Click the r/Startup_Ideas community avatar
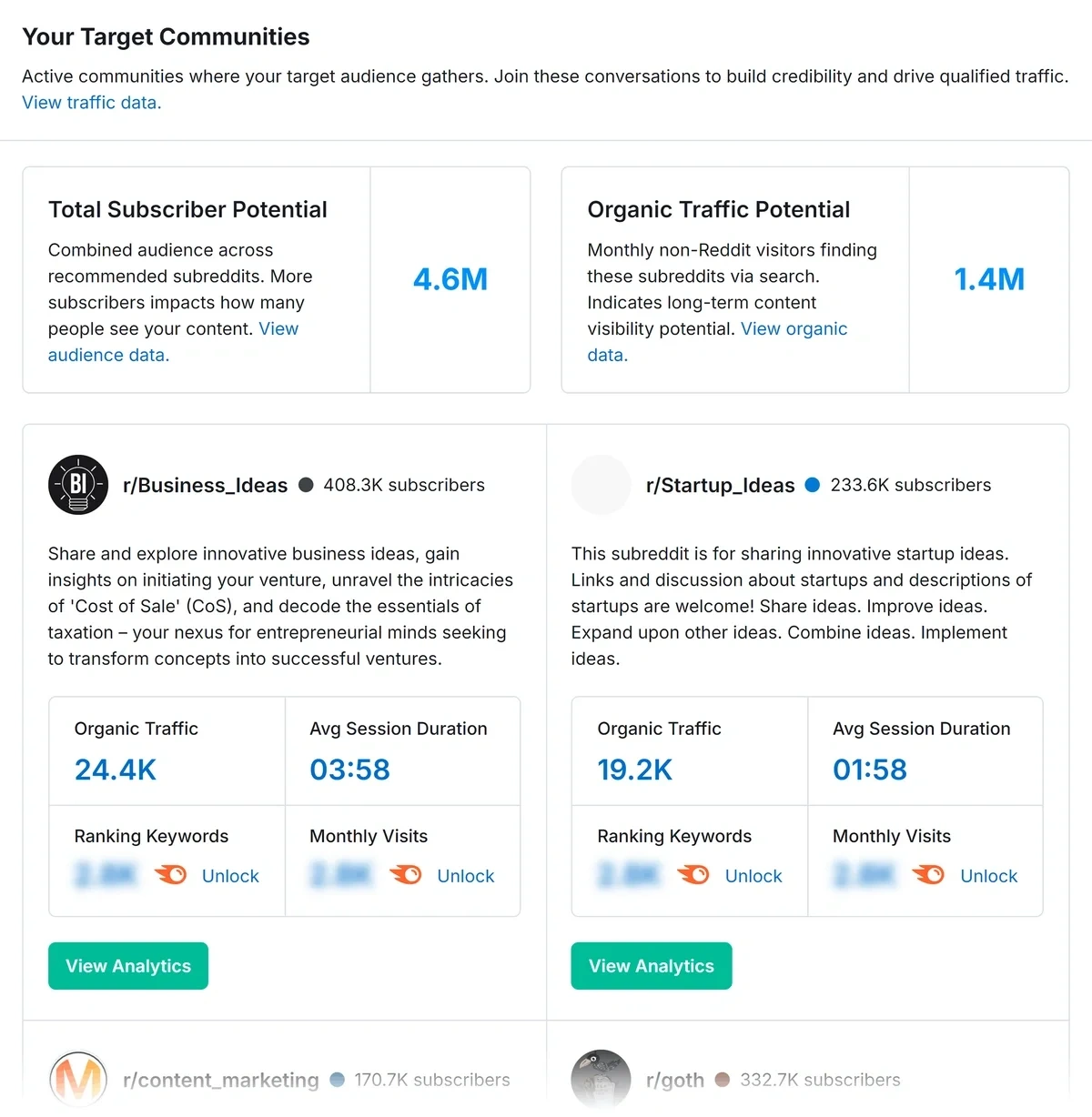The height and width of the screenshot is (1117, 1092). click(x=601, y=485)
